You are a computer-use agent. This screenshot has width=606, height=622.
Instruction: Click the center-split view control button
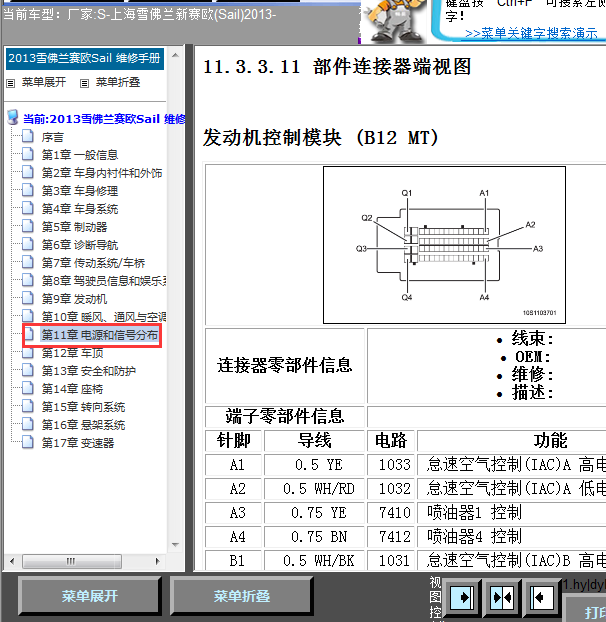point(502,597)
